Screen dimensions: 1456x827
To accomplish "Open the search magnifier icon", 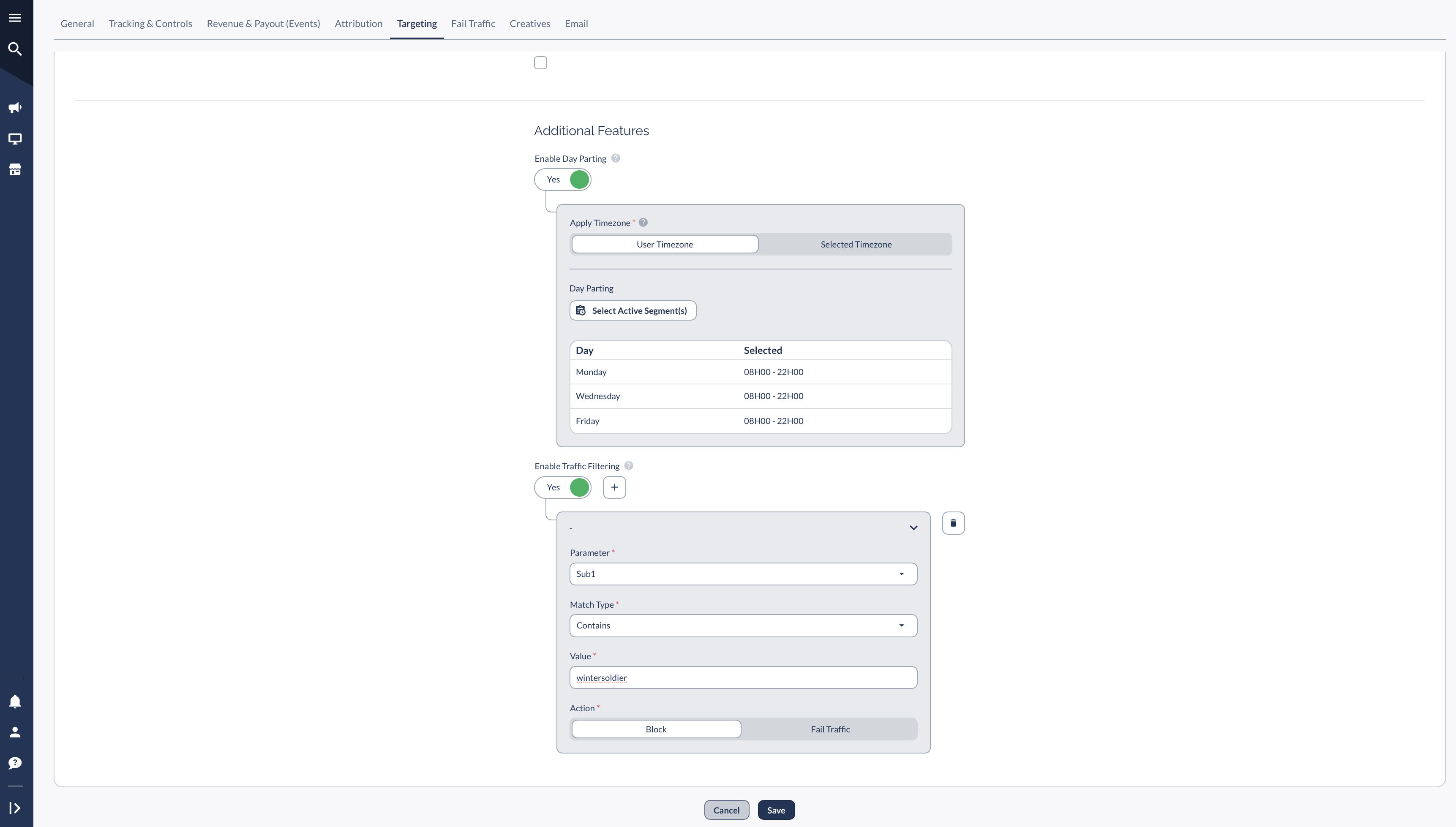I will pyautogui.click(x=15, y=49).
